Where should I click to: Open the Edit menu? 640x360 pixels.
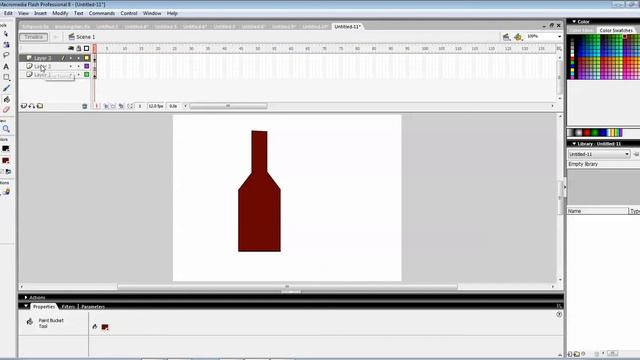pyautogui.click(x=8, y=13)
